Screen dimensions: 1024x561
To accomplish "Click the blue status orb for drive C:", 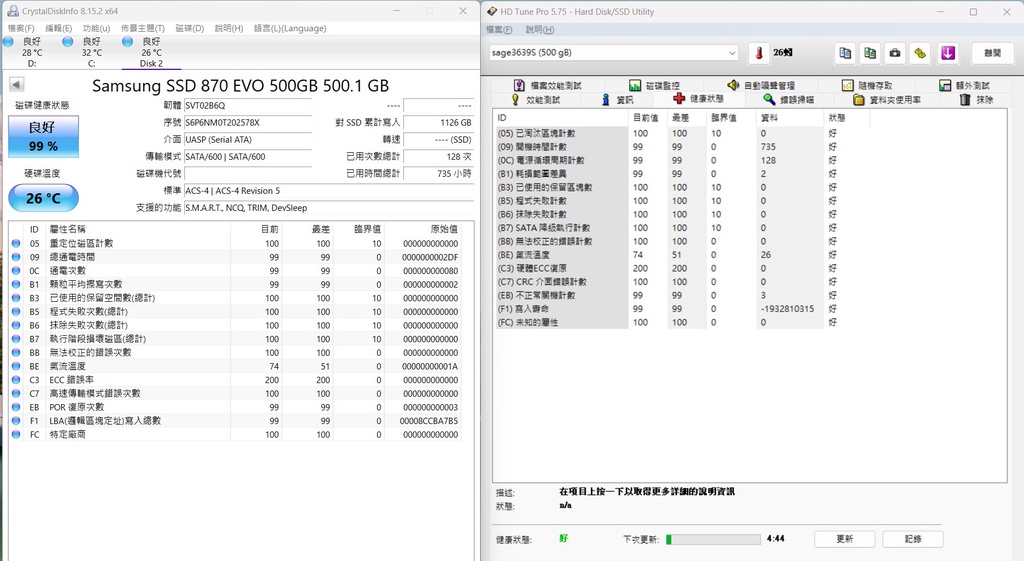I will (67, 42).
